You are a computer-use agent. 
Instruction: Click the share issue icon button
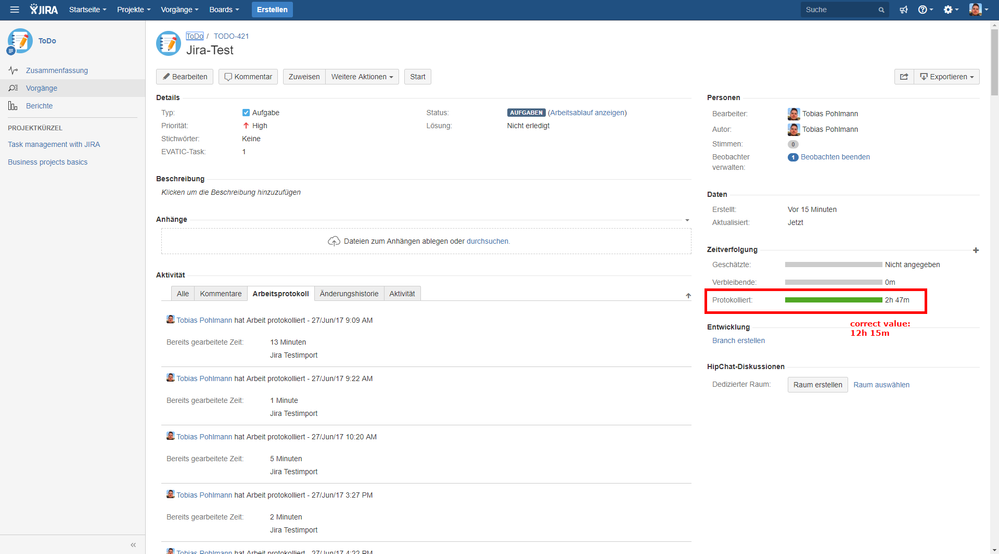pyautogui.click(x=903, y=76)
